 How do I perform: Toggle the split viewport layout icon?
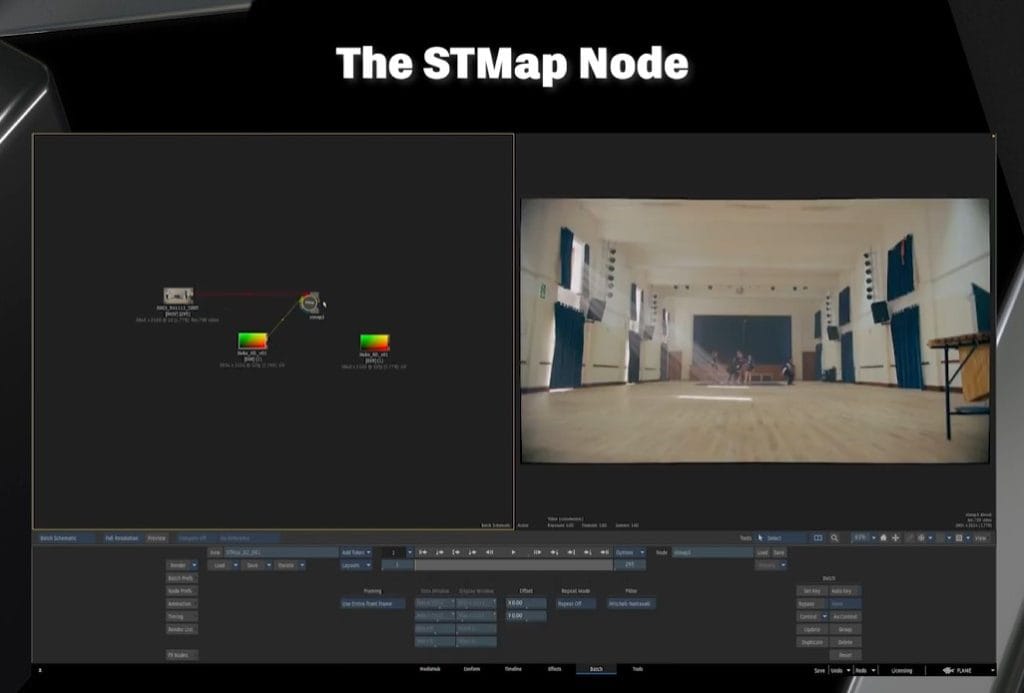[818, 538]
